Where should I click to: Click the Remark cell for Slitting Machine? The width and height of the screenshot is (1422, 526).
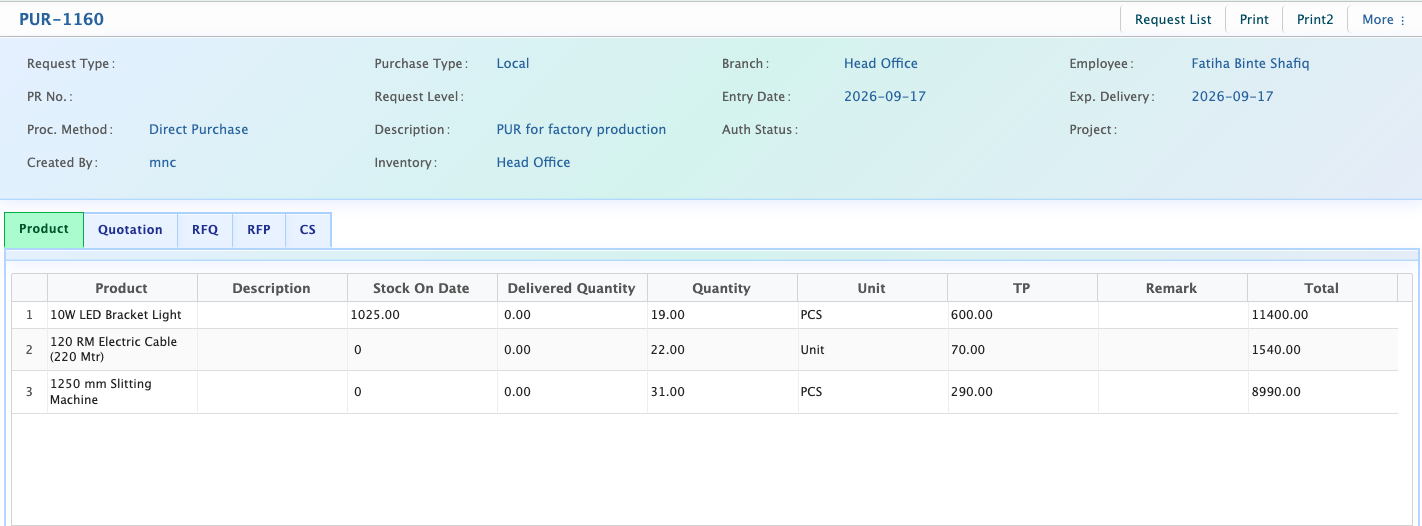tap(1172, 392)
